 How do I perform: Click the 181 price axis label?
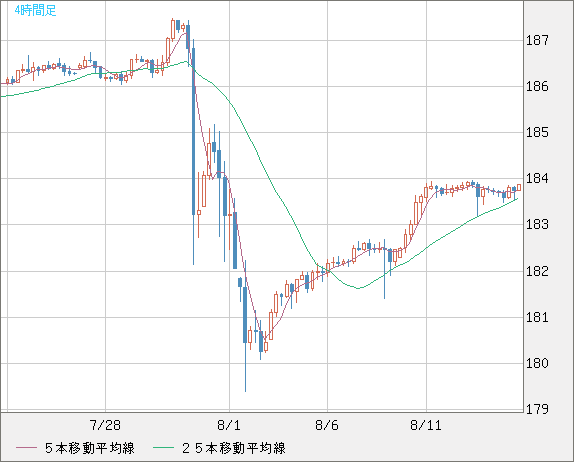tap(537, 317)
